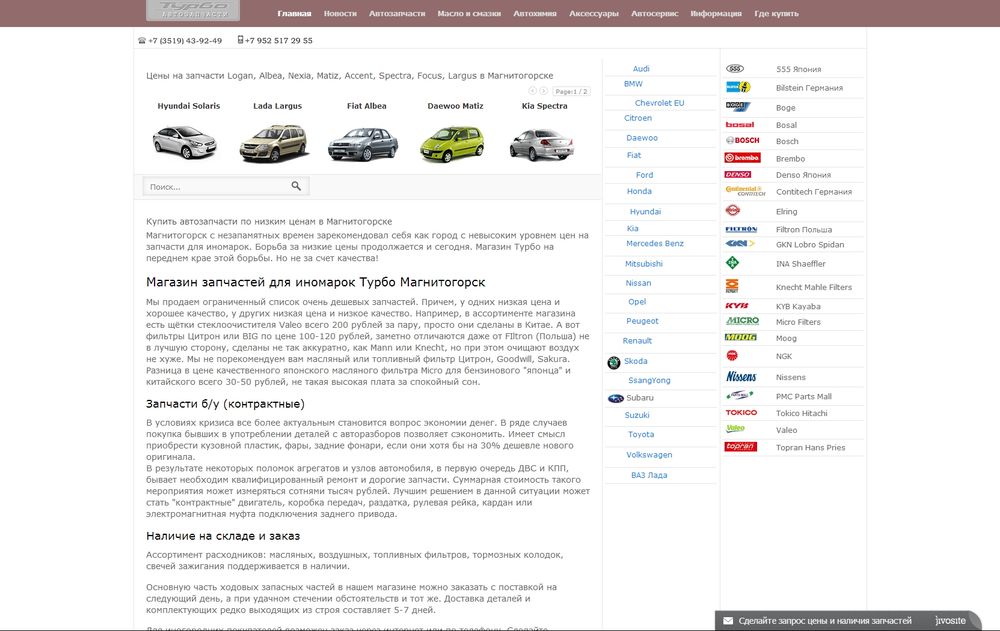Click the Brembo brand logo

click(x=742, y=158)
